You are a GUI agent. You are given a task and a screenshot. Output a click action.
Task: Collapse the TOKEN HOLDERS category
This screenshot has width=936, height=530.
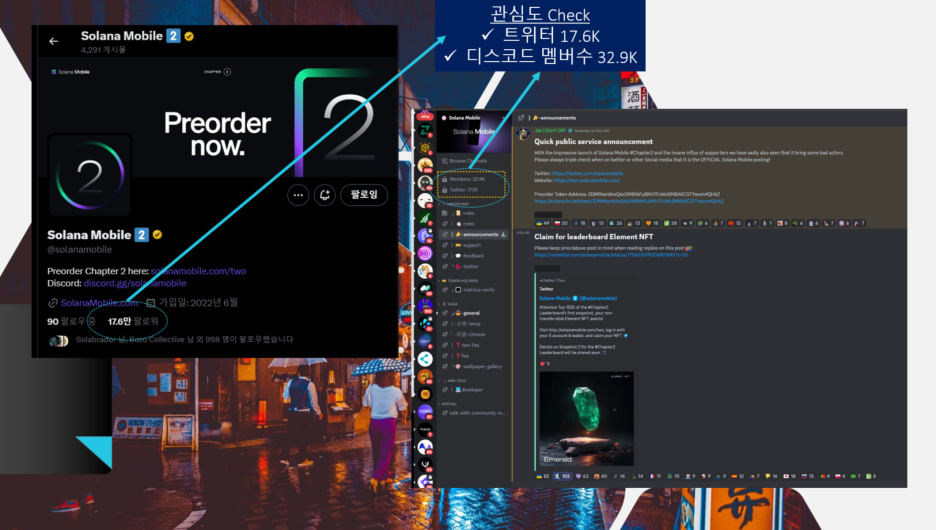point(460,281)
